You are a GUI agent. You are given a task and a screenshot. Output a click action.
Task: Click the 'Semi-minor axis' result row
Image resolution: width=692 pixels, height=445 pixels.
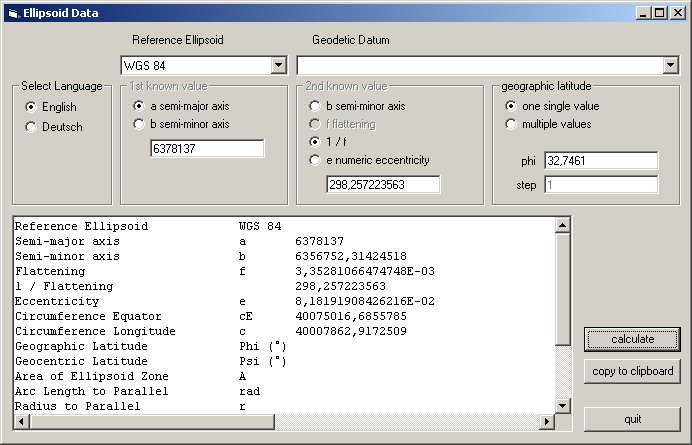pyautogui.click(x=211, y=256)
